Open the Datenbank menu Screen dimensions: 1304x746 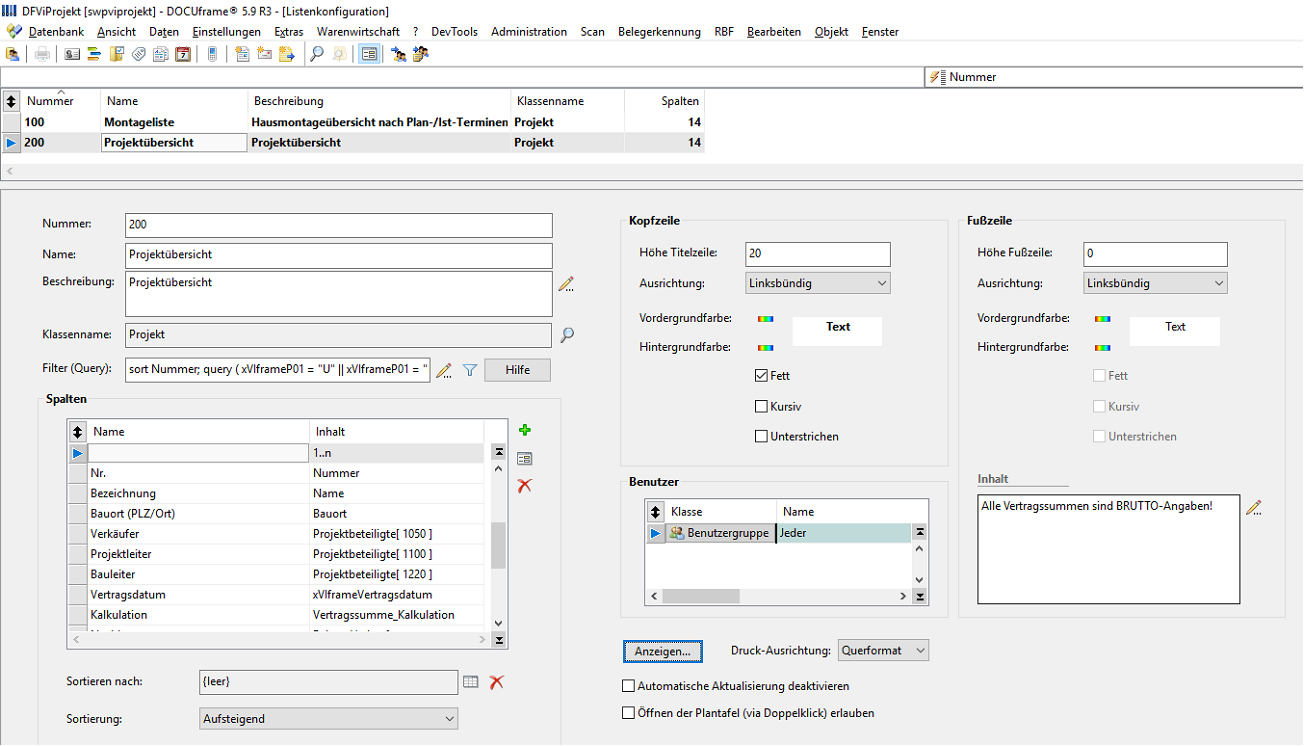click(x=56, y=32)
